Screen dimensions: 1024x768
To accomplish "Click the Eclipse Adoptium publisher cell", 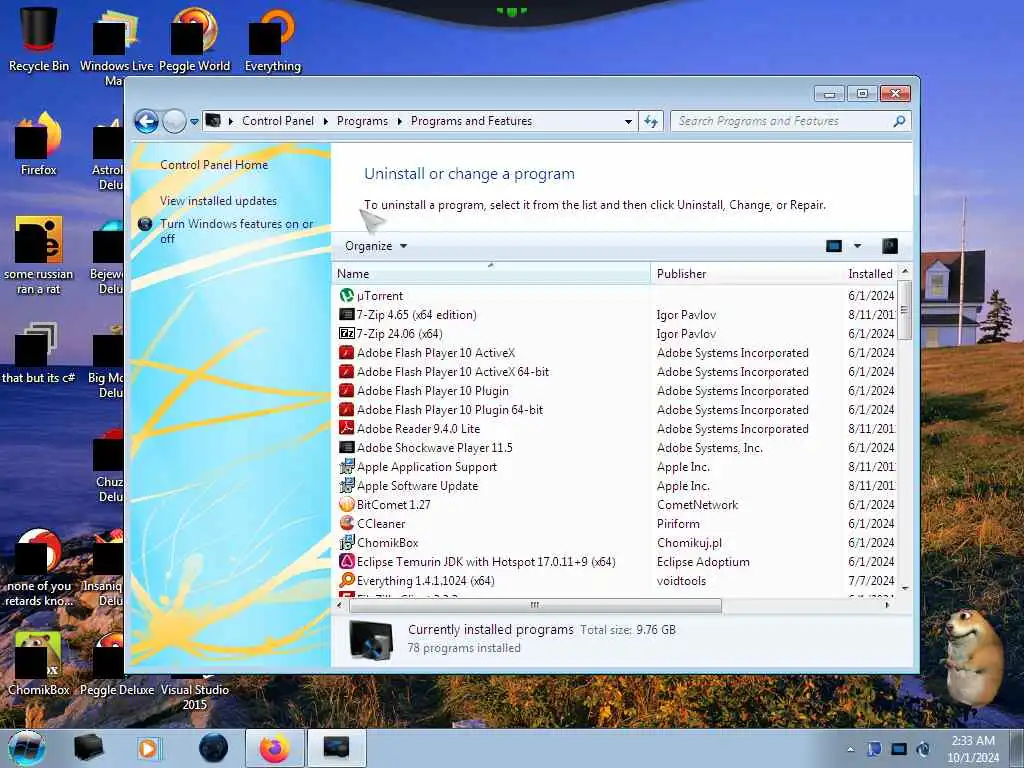I will pyautogui.click(x=703, y=561).
